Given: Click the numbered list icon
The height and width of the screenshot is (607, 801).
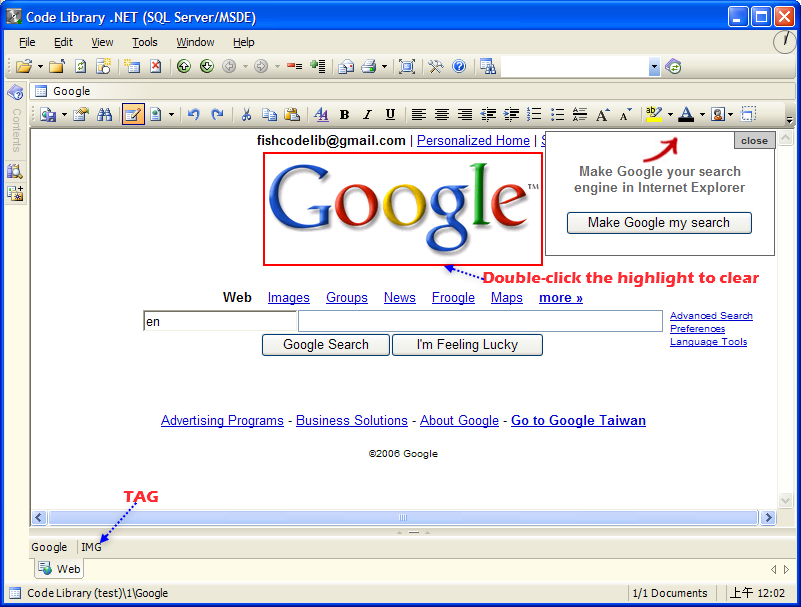Looking at the screenshot, I should click(x=534, y=114).
